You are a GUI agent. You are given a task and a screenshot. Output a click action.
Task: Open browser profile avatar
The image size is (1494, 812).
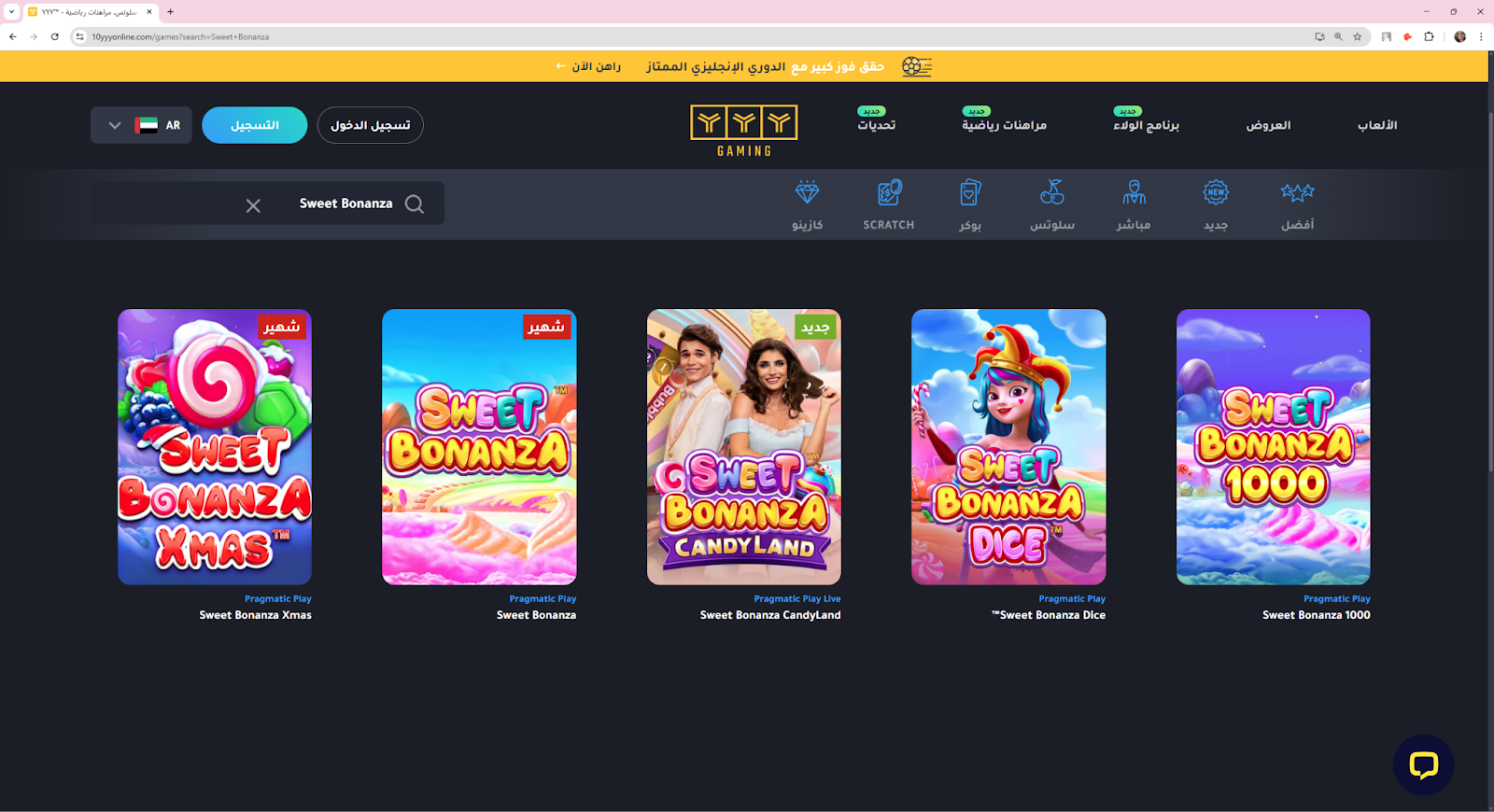(x=1460, y=36)
